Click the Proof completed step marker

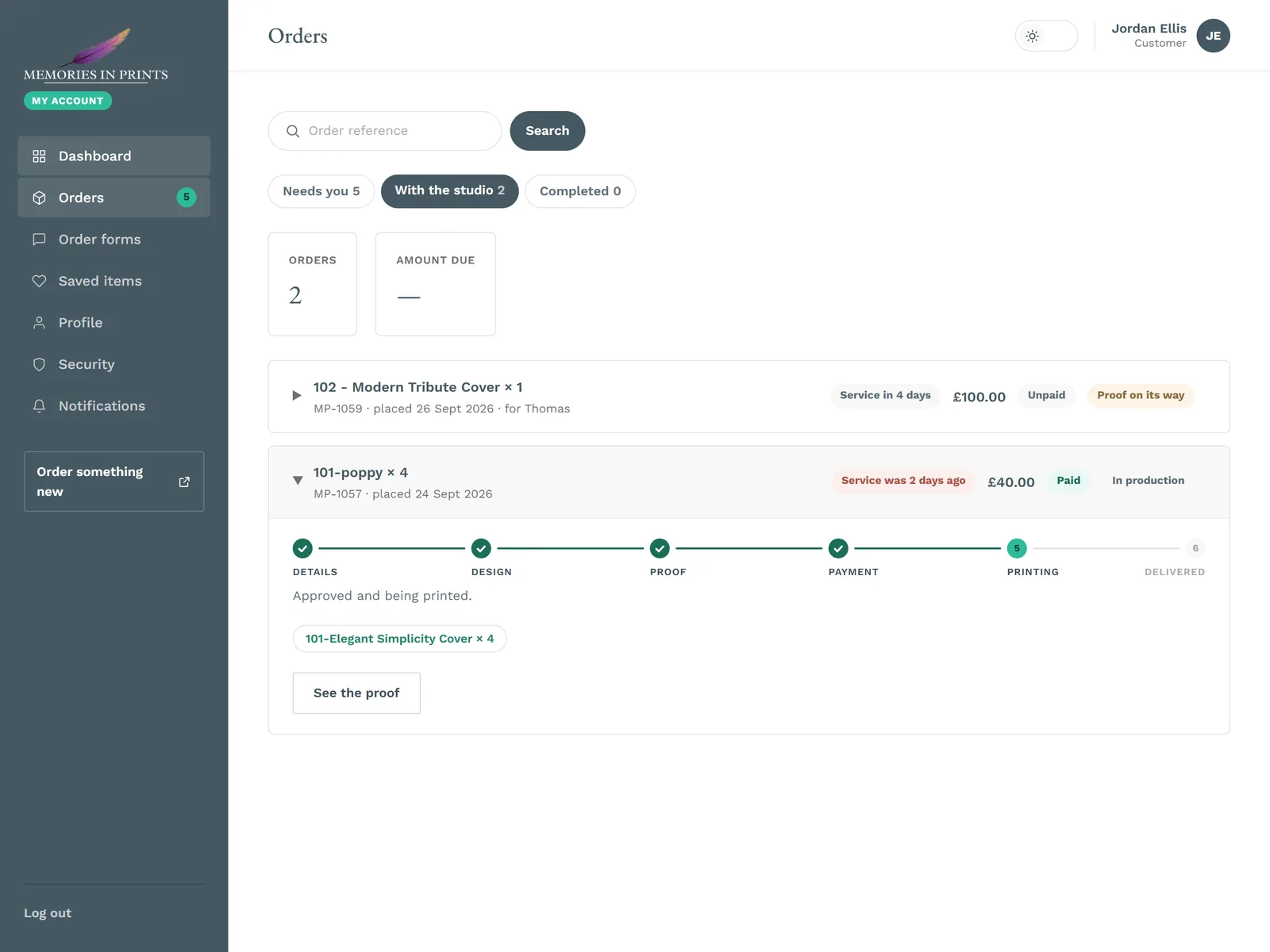660,548
